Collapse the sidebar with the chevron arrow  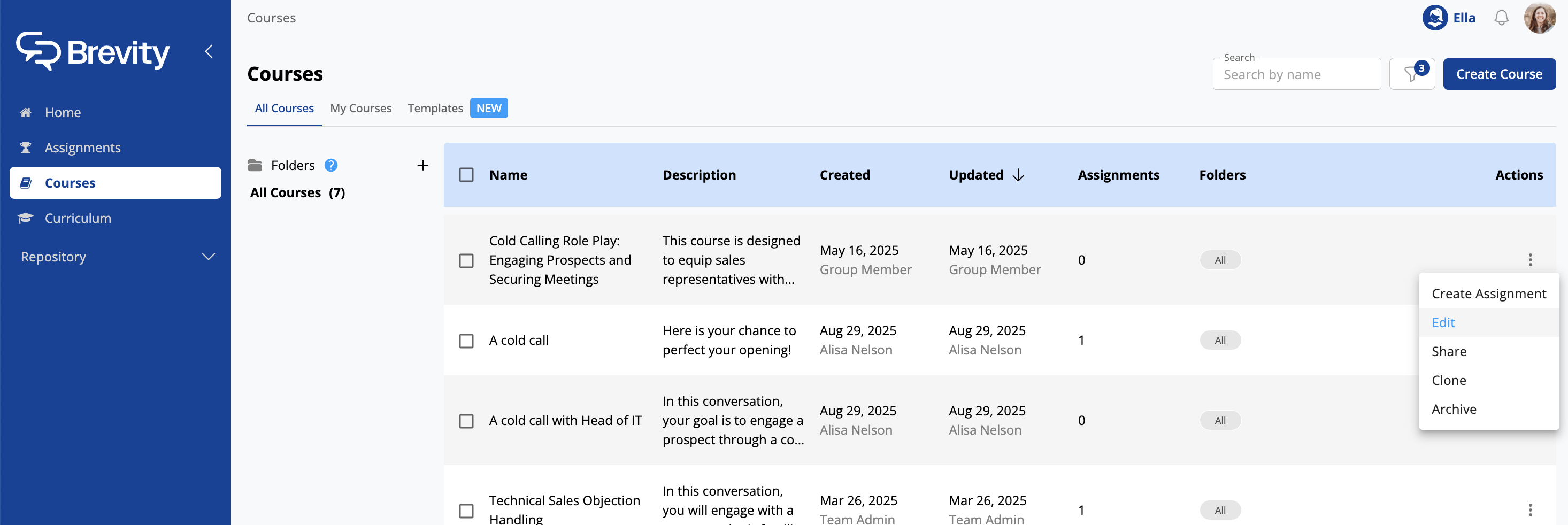tap(209, 51)
